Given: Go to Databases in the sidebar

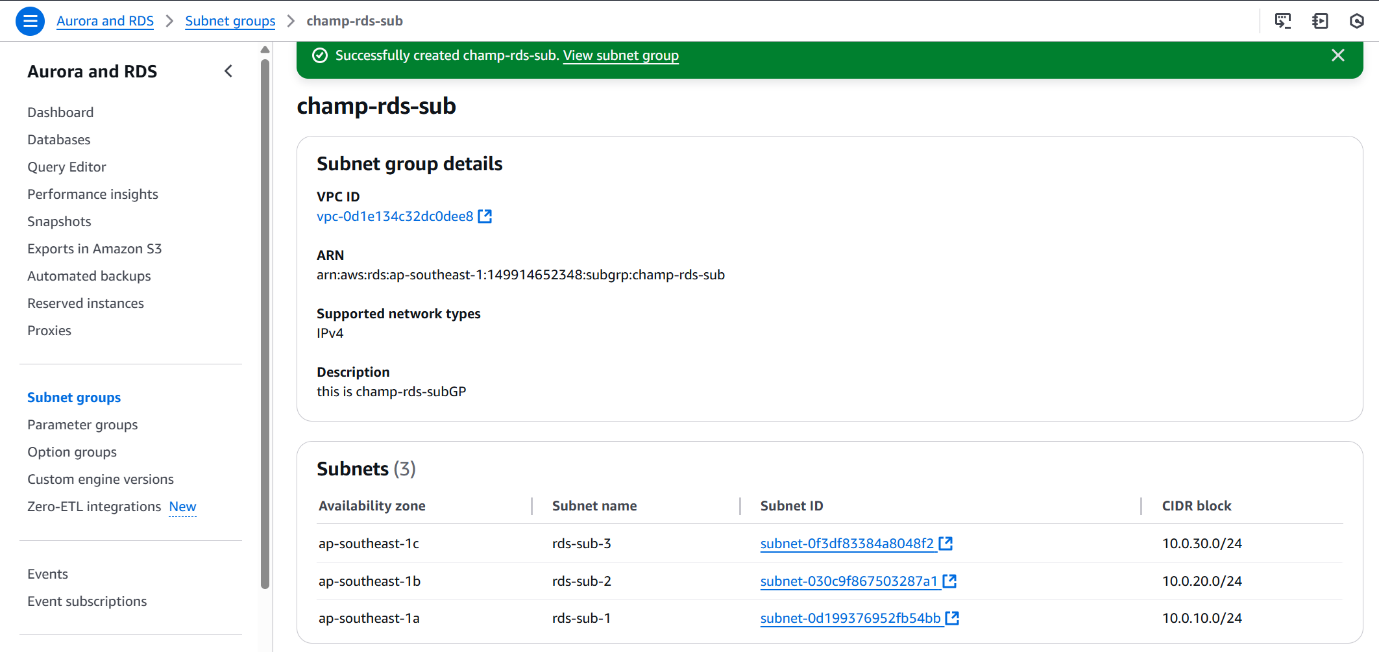Looking at the screenshot, I should [59, 140].
